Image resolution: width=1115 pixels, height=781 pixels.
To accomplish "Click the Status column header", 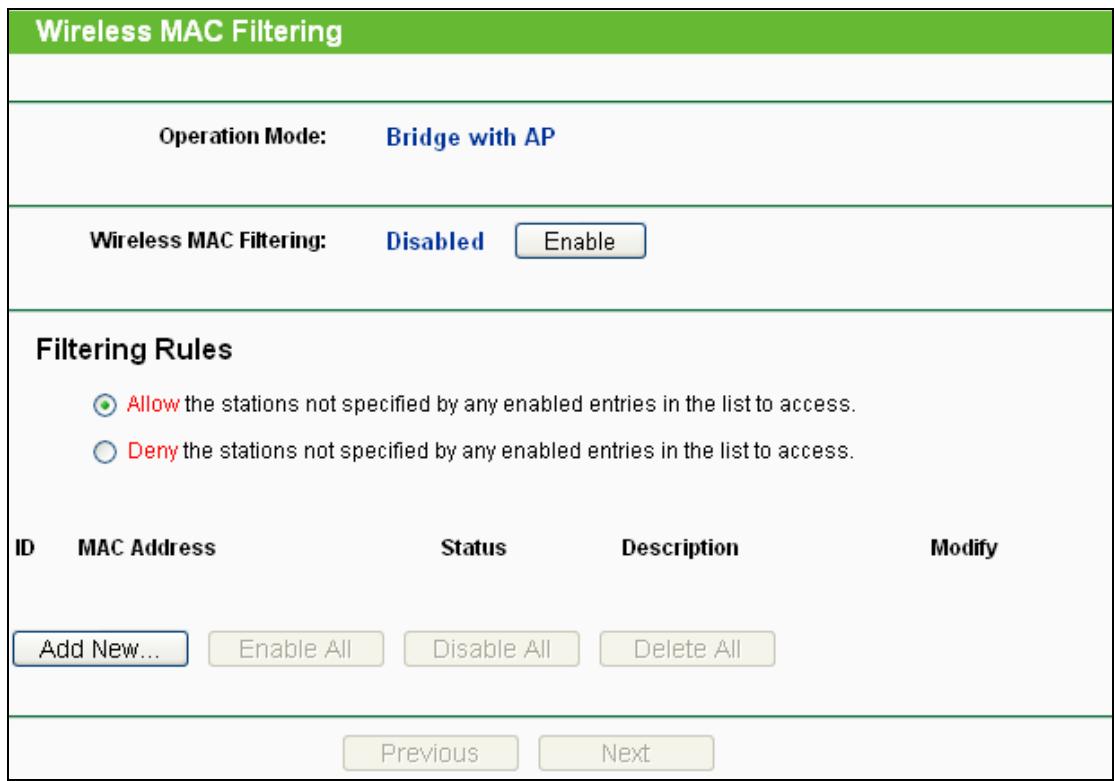I will point(473,548).
